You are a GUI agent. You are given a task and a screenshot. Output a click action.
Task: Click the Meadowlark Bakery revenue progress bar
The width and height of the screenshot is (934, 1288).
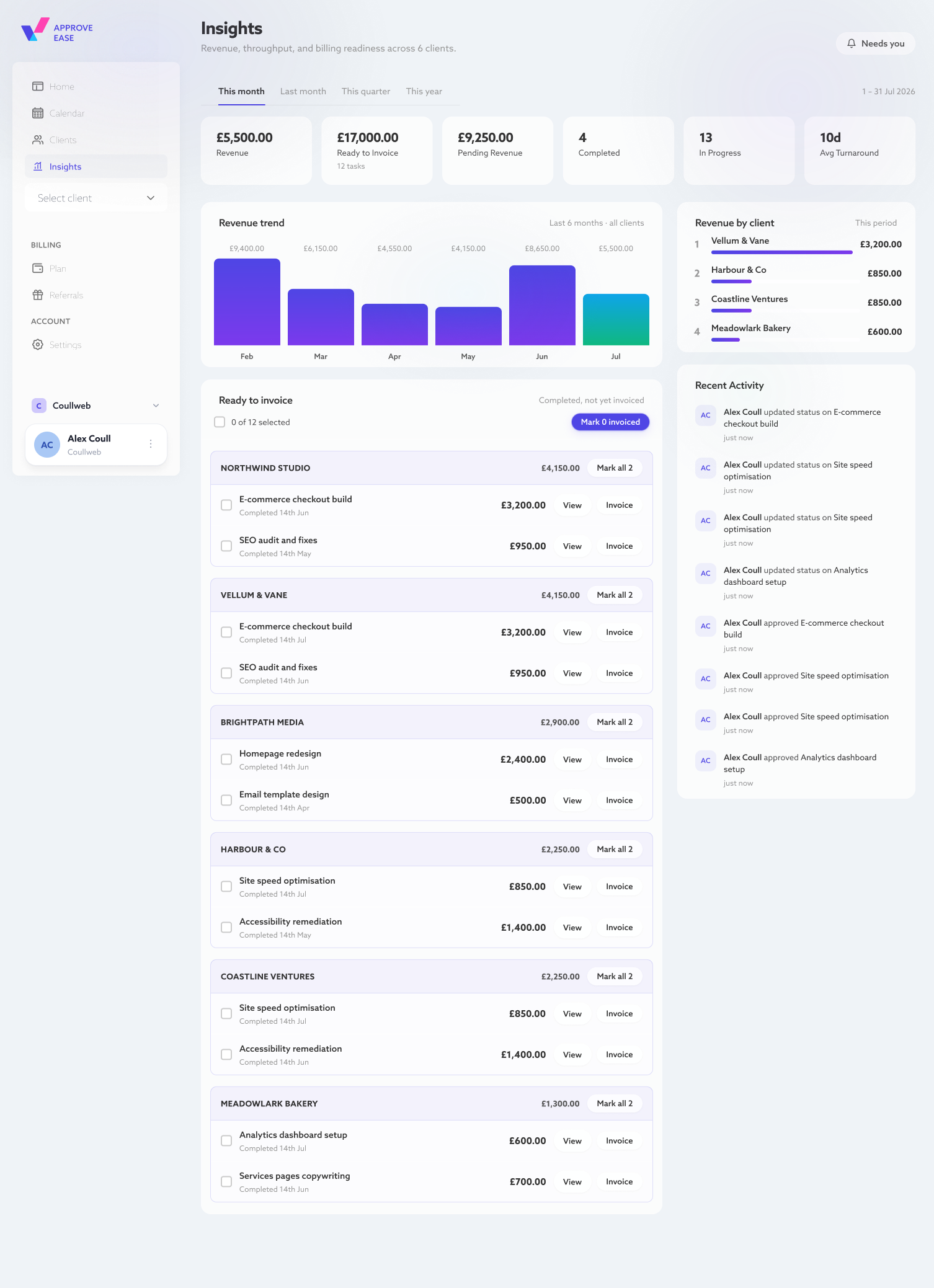(726, 340)
